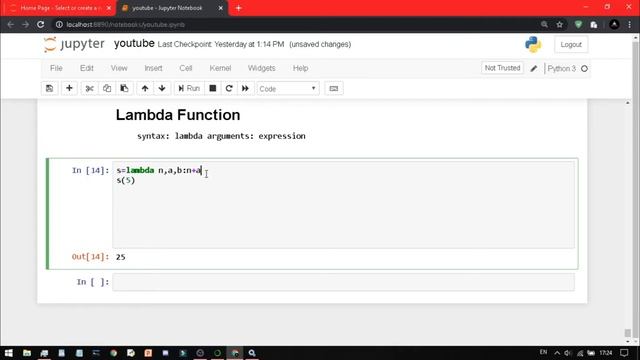The image size is (640, 360).
Task: Click the Python logo in the header
Action: tap(533, 44)
